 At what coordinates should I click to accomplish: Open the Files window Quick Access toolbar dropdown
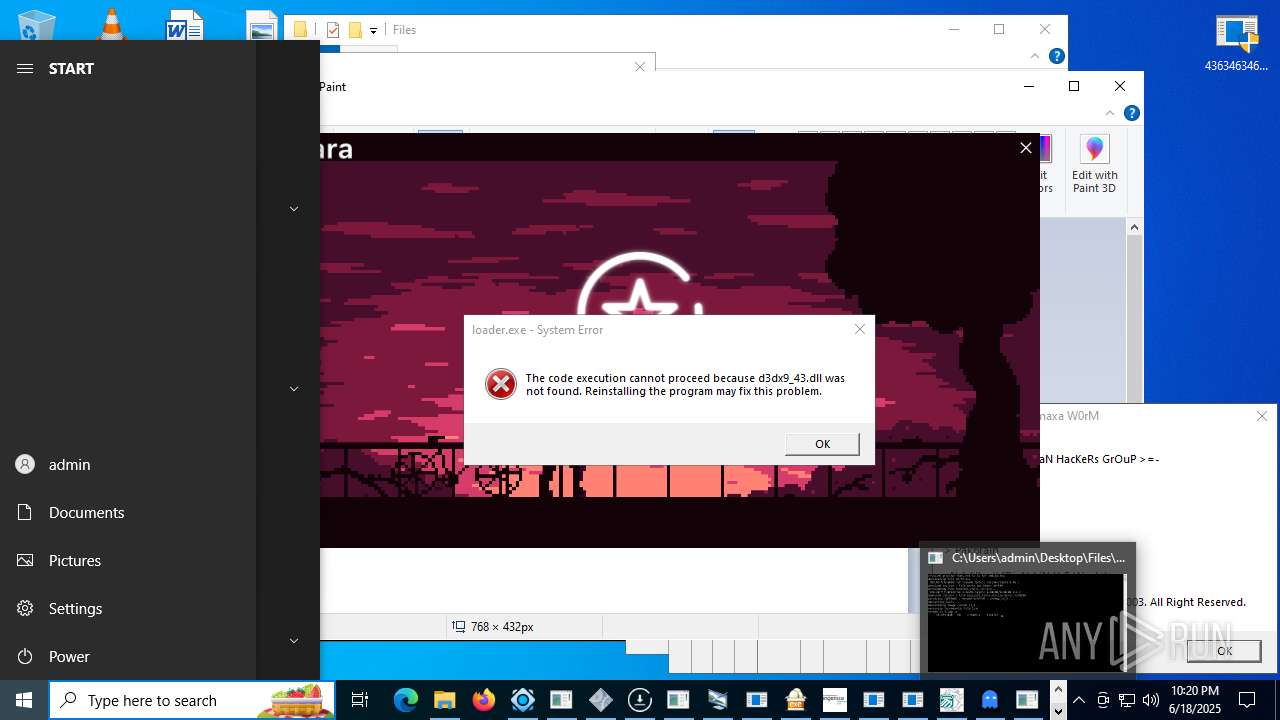373,30
